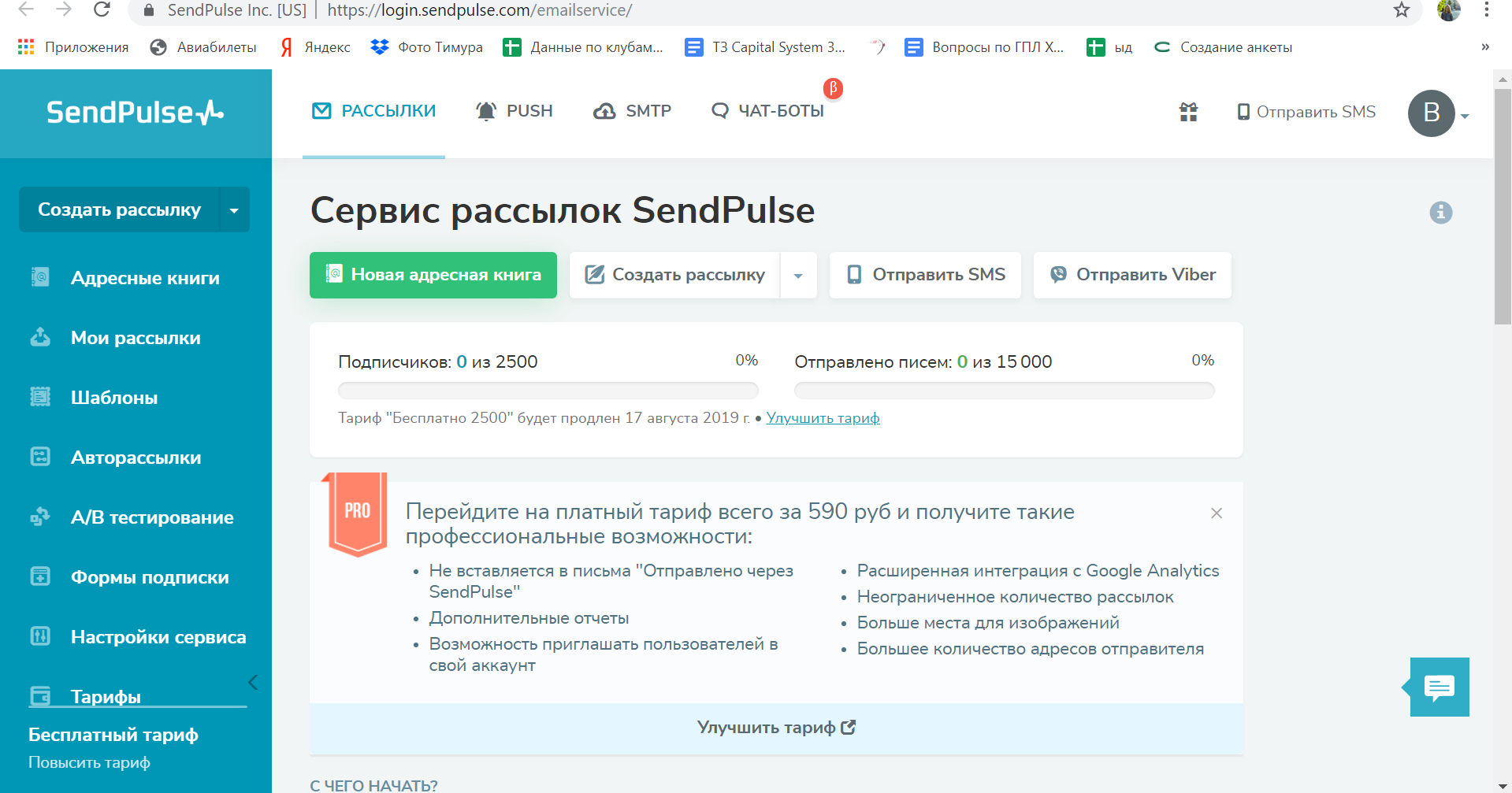Click the SendPulse logo

click(135, 113)
